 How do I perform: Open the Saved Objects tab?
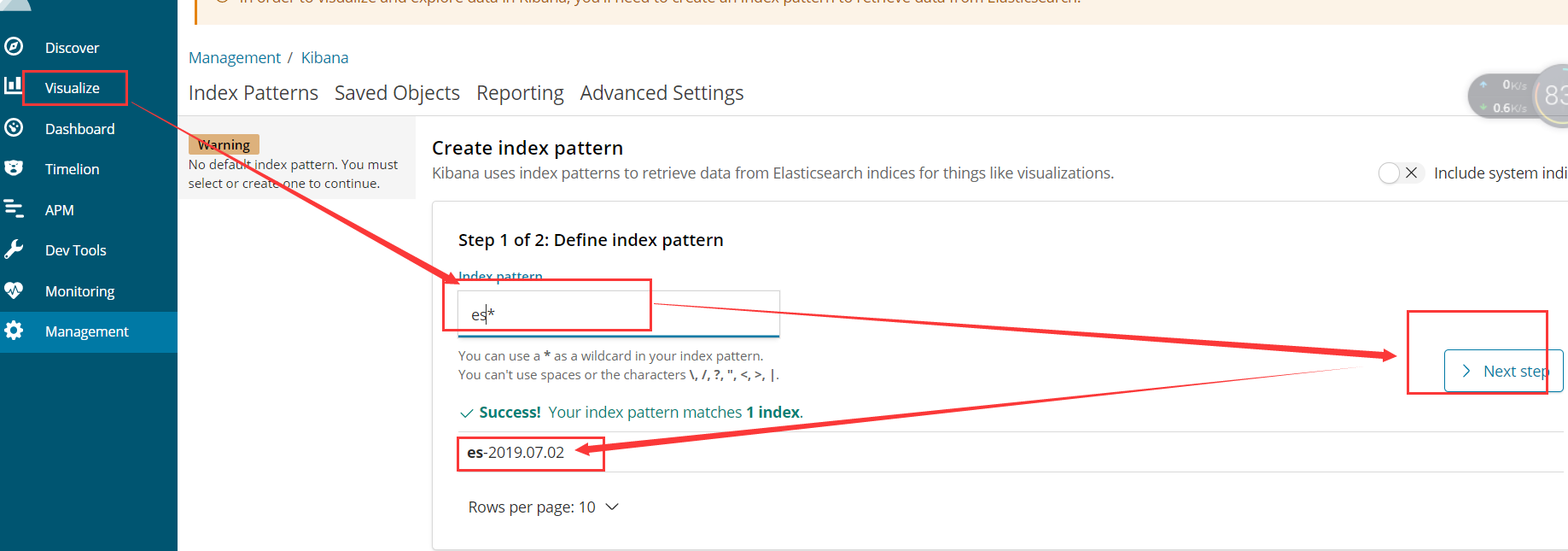pos(397,93)
